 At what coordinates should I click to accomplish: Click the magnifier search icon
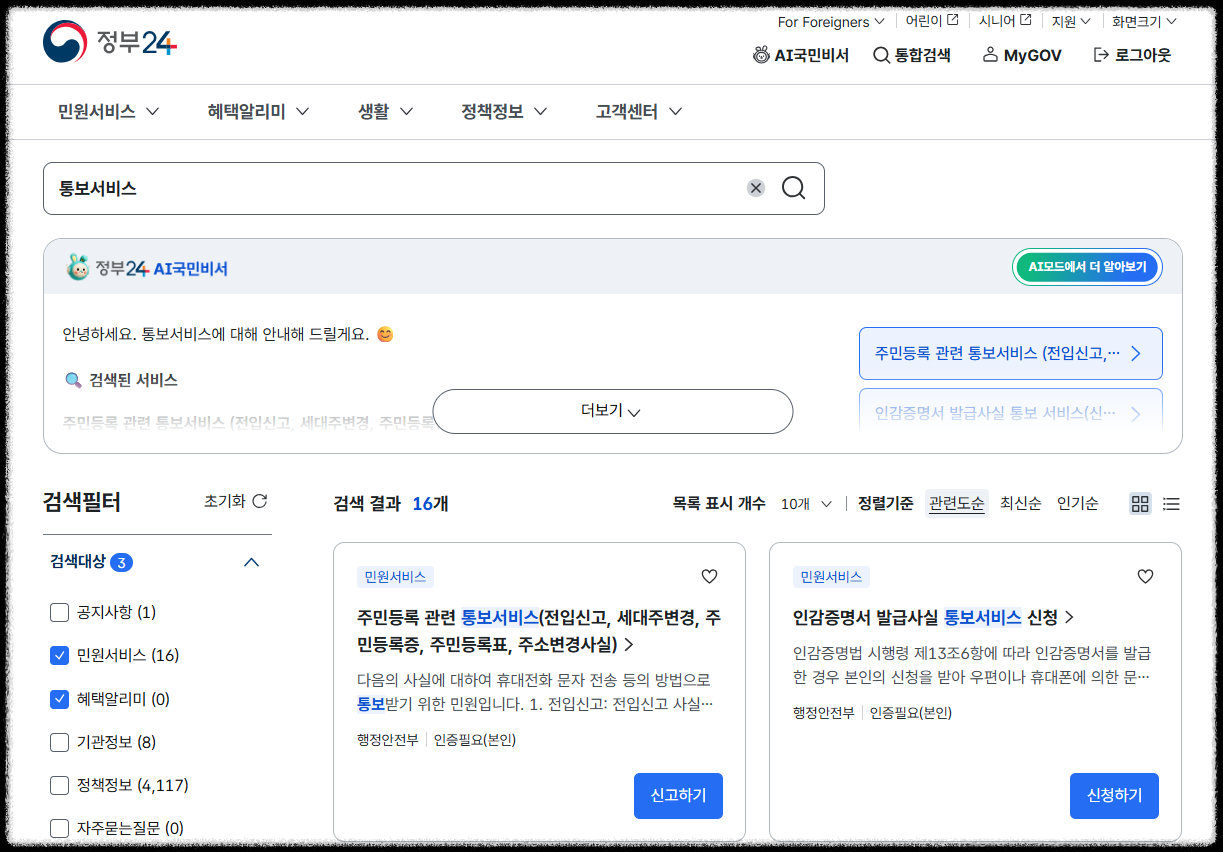point(794,188)
